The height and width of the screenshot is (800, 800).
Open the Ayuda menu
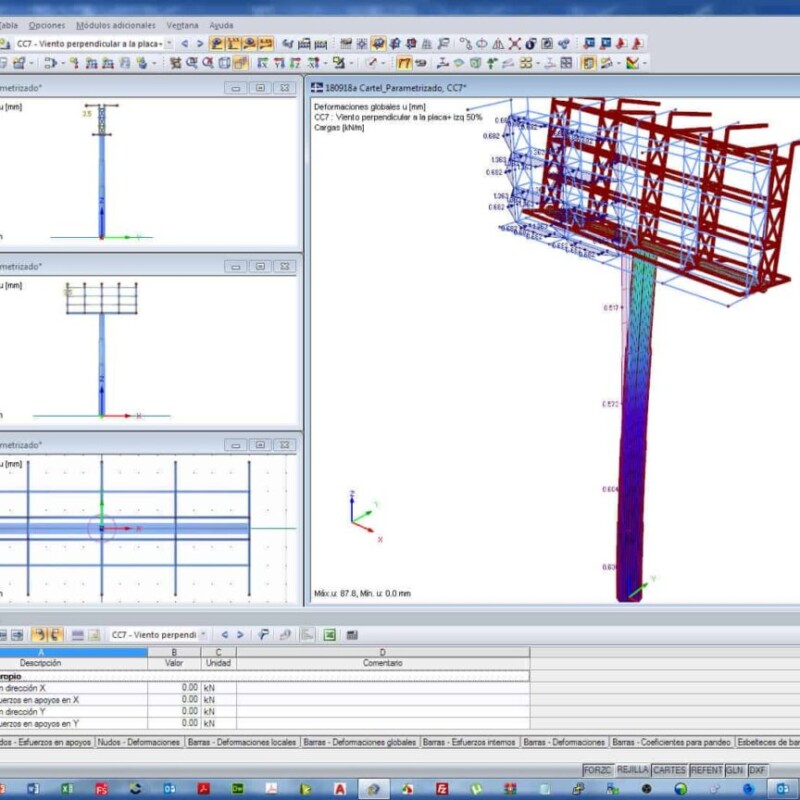221,25
